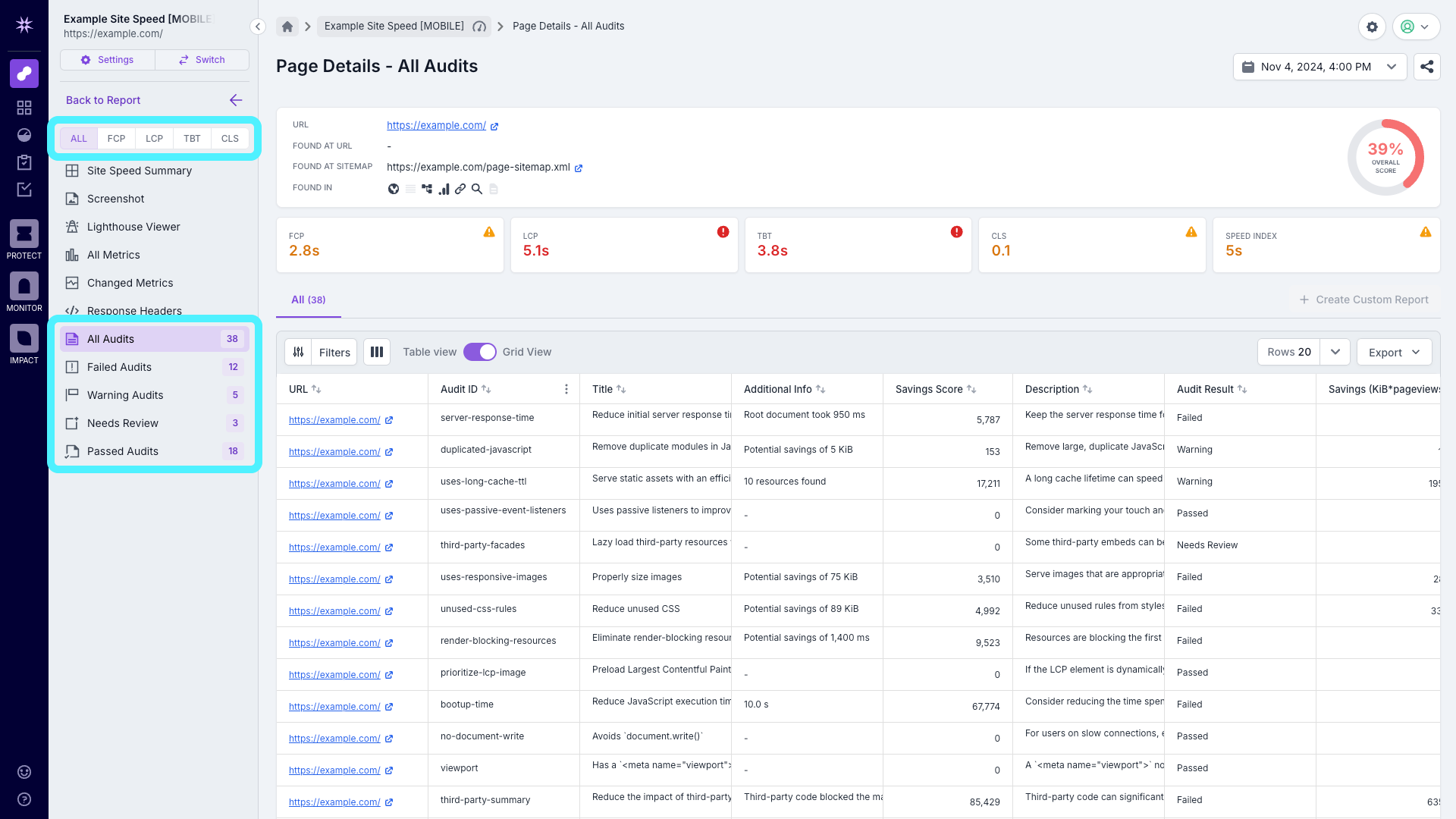
Task: Collapse the sidebar with the chevron button
Action: tap(258, 27)
